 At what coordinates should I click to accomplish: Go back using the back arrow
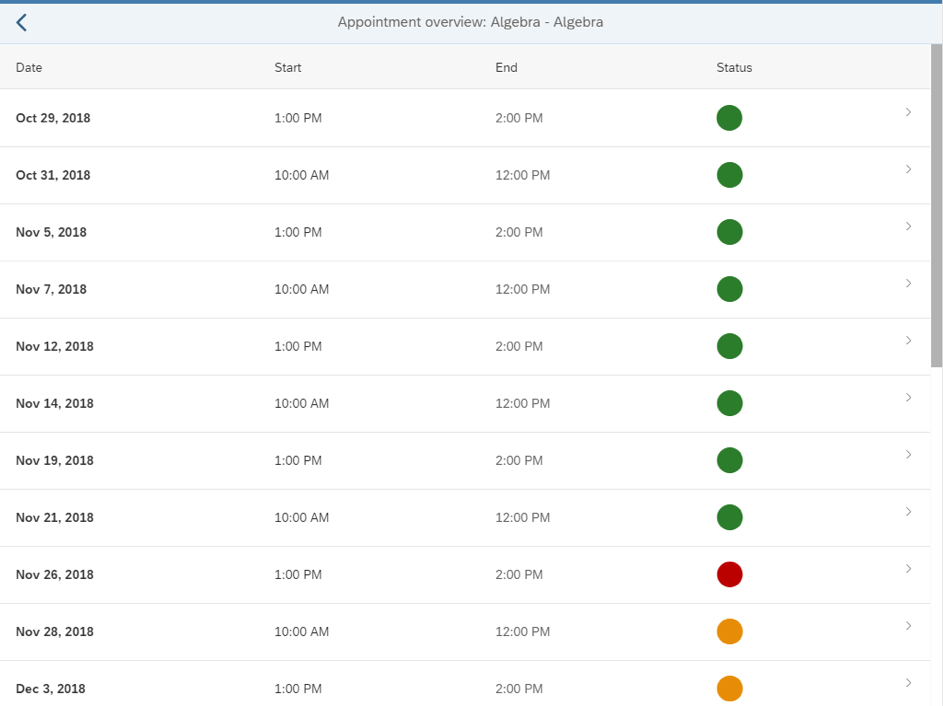(x=22, y=23)
